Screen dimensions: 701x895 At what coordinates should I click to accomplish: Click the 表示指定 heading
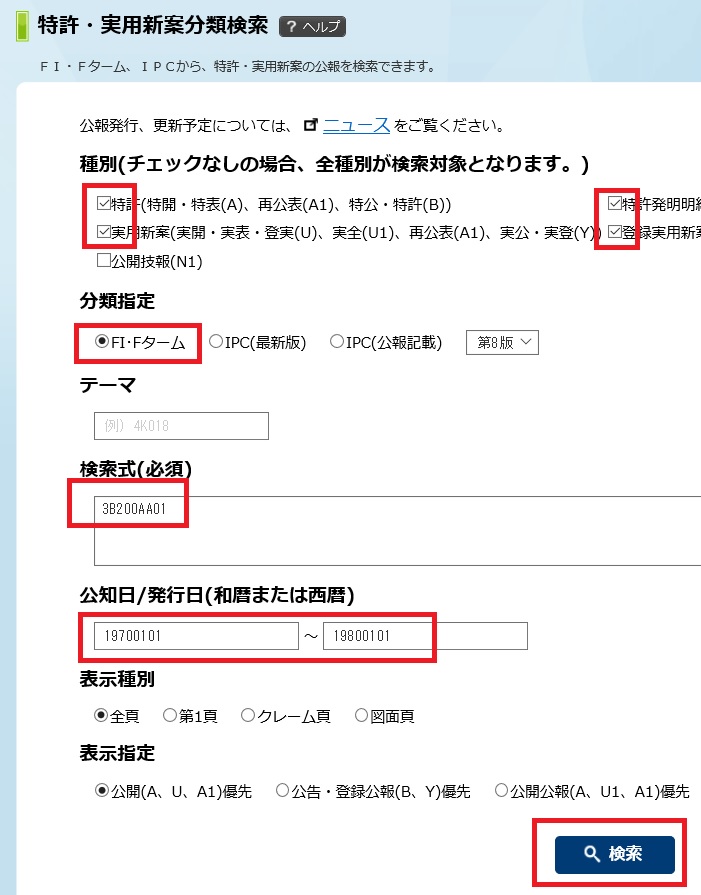click(117, 753)
